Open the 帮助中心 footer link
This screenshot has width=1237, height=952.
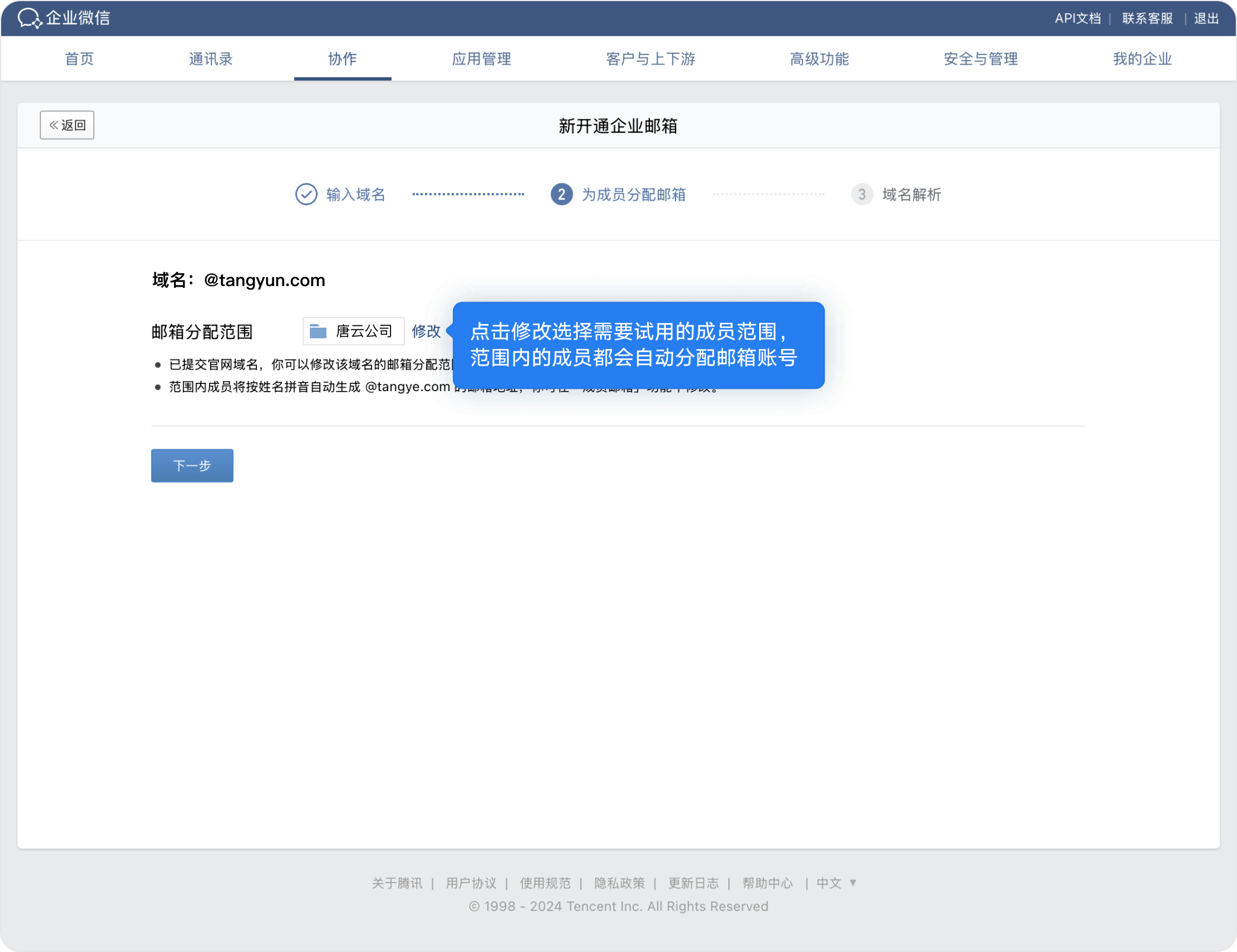click(767, 883)
